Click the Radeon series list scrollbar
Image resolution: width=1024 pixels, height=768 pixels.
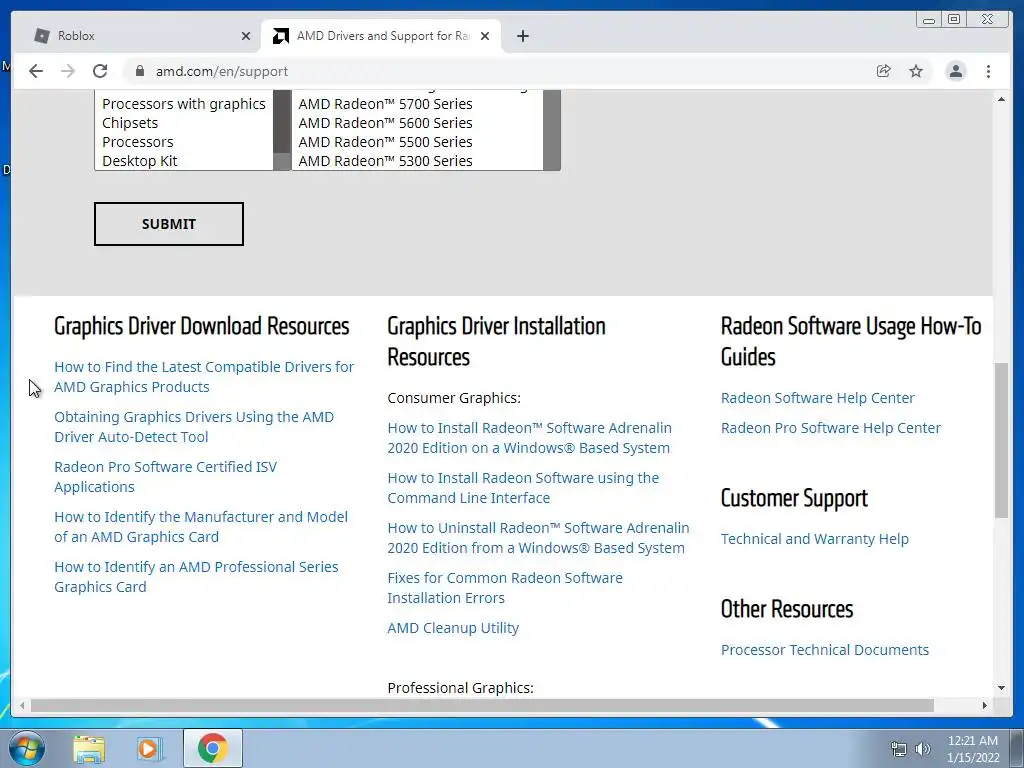(x=552, y=130)
